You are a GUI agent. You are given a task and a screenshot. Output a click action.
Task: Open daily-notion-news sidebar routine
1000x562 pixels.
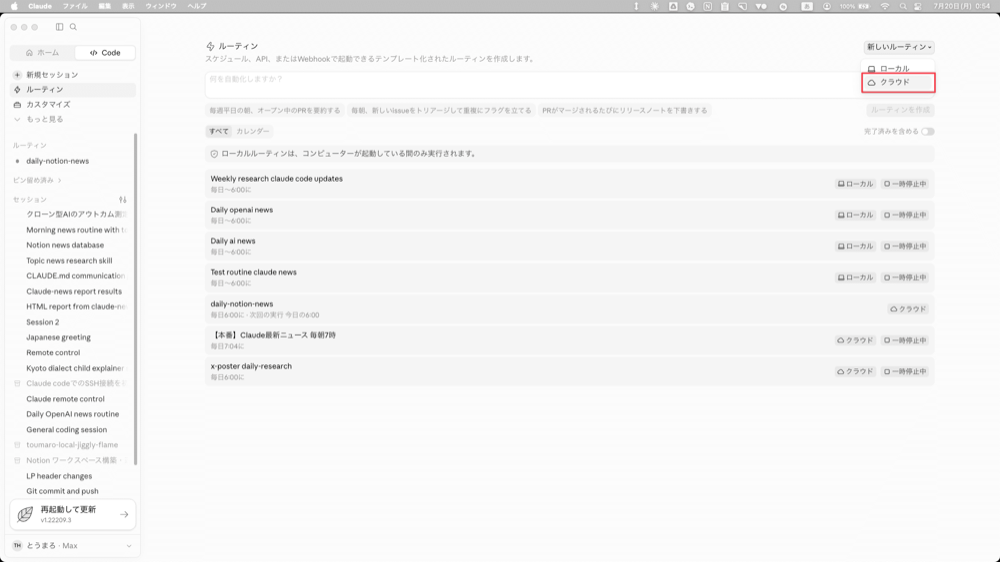[71, 161]
